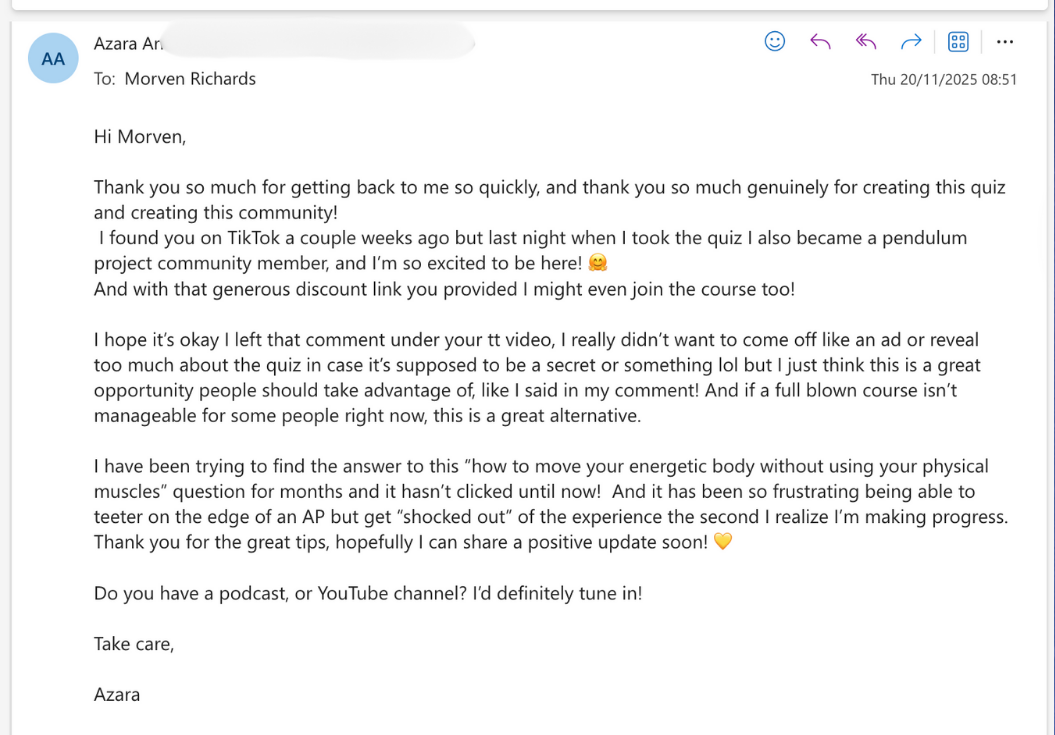
Task: Click the hugging face emoji in the message
Action: tap(598, 264)
